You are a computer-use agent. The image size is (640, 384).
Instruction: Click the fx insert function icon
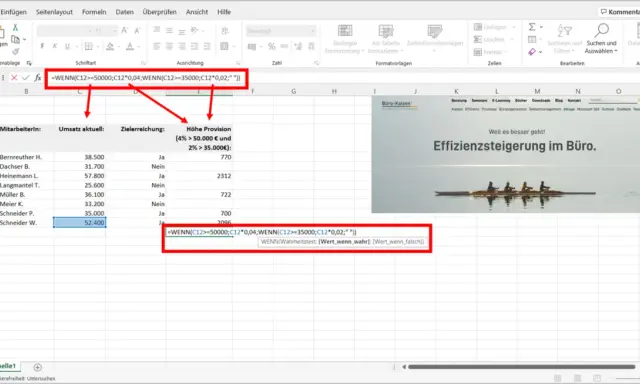pyautogui.click(x=38, y=78)
